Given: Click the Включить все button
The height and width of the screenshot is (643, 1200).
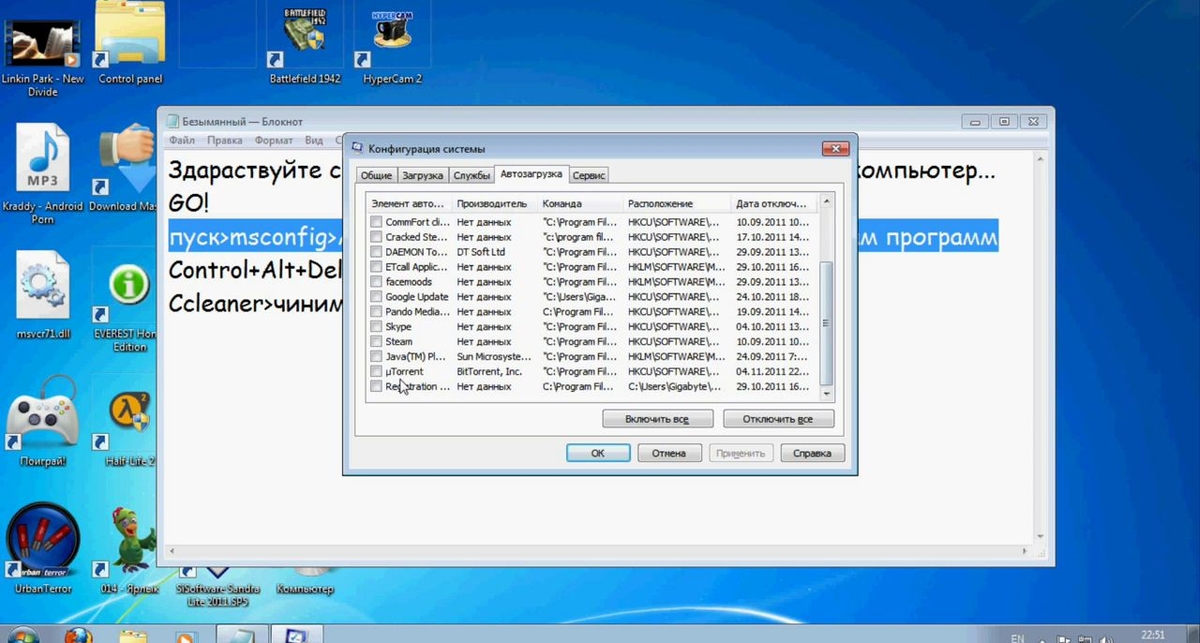Looking at the screenshot, I should (x=657, y=419).
